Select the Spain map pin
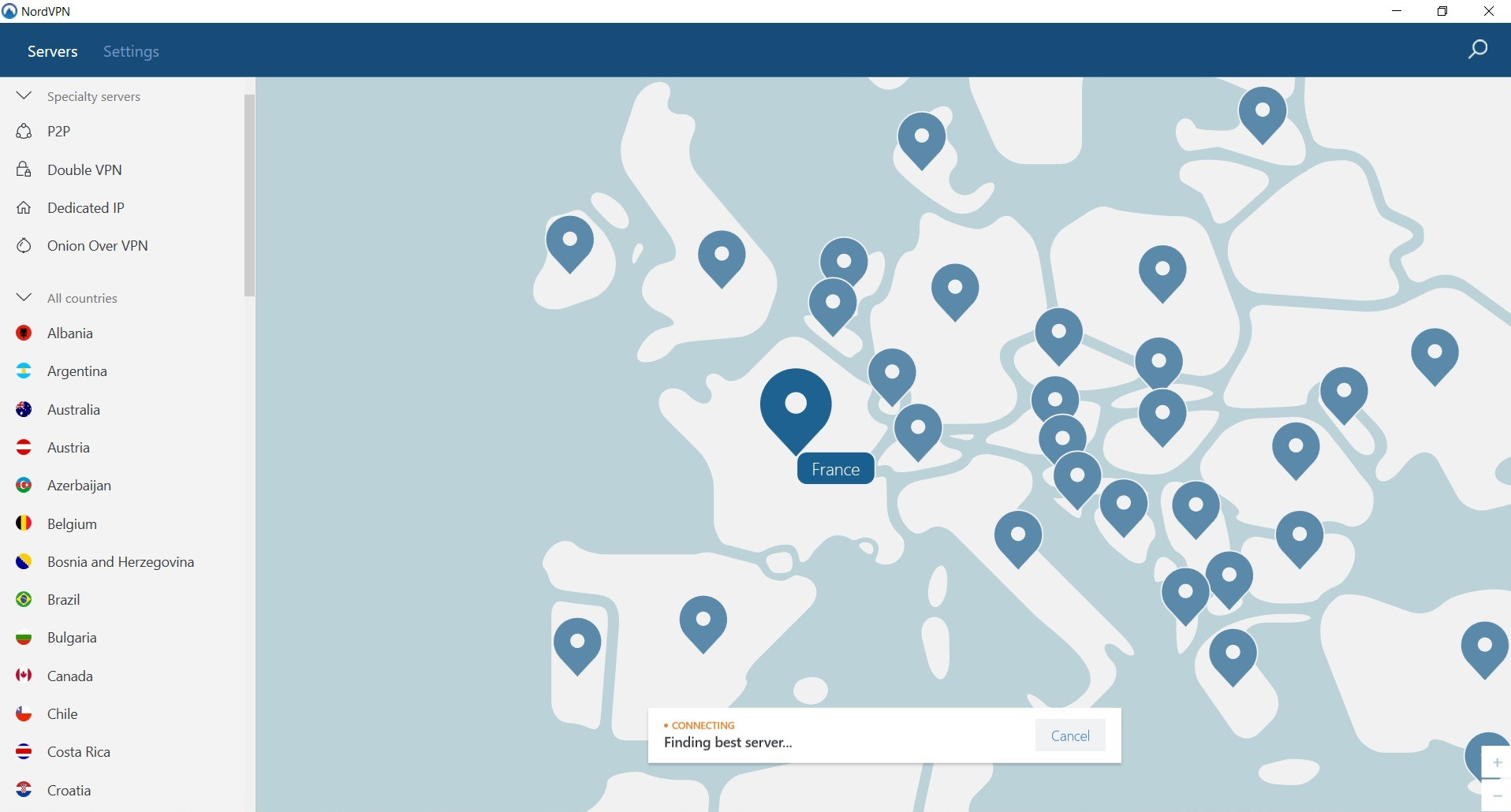This screenshot has height=812, width=1511. click(x=703, y=623)
